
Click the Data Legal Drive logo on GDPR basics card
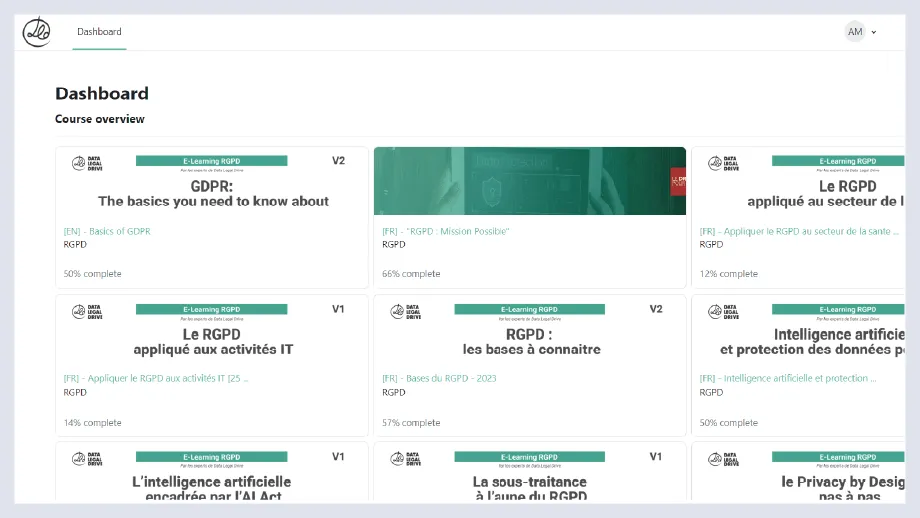click(x=87, y=163)
